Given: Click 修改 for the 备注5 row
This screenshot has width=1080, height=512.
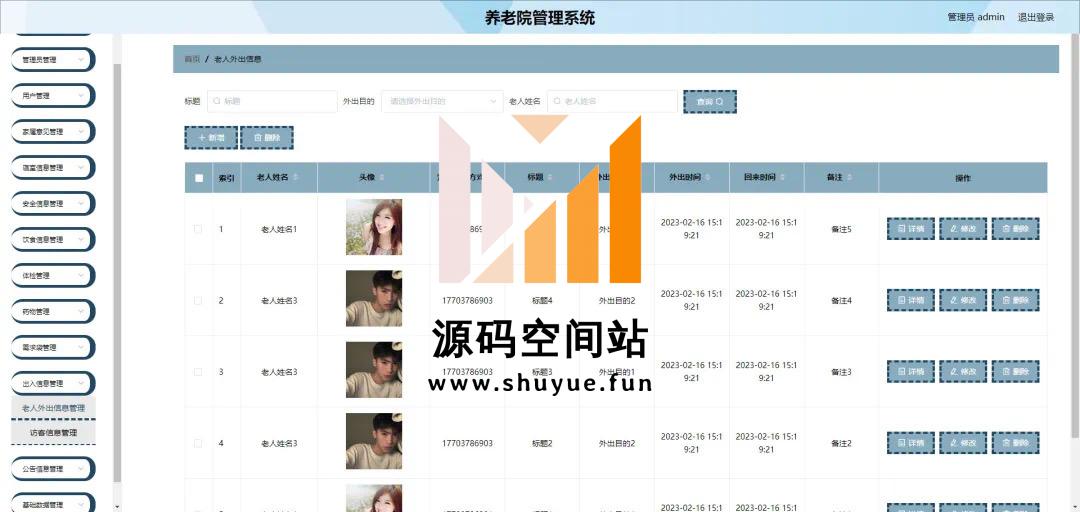Looking at the screenshot, I should [963, 229].
